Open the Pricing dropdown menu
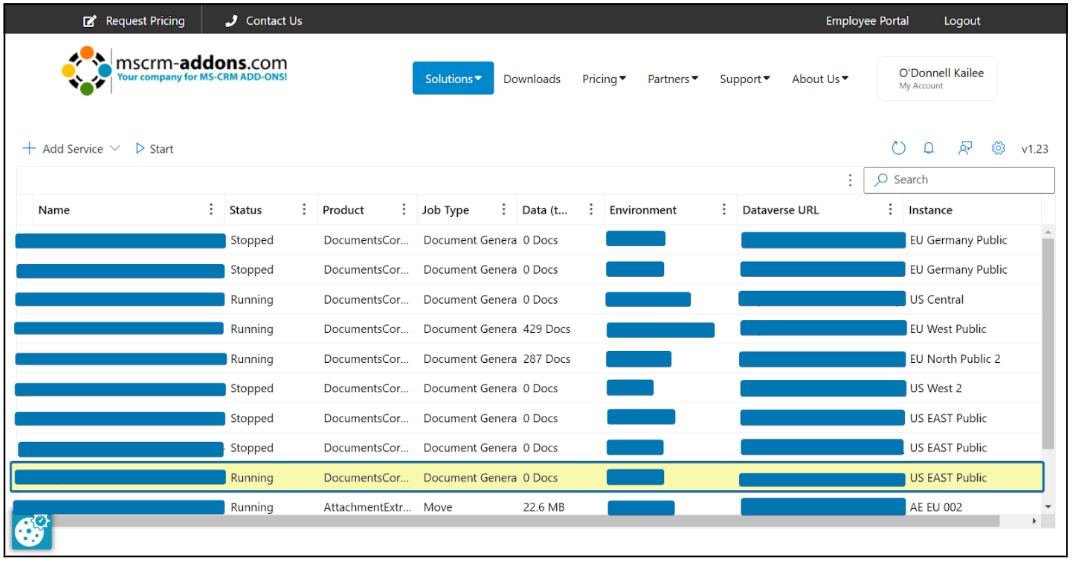 pos(603,79)
